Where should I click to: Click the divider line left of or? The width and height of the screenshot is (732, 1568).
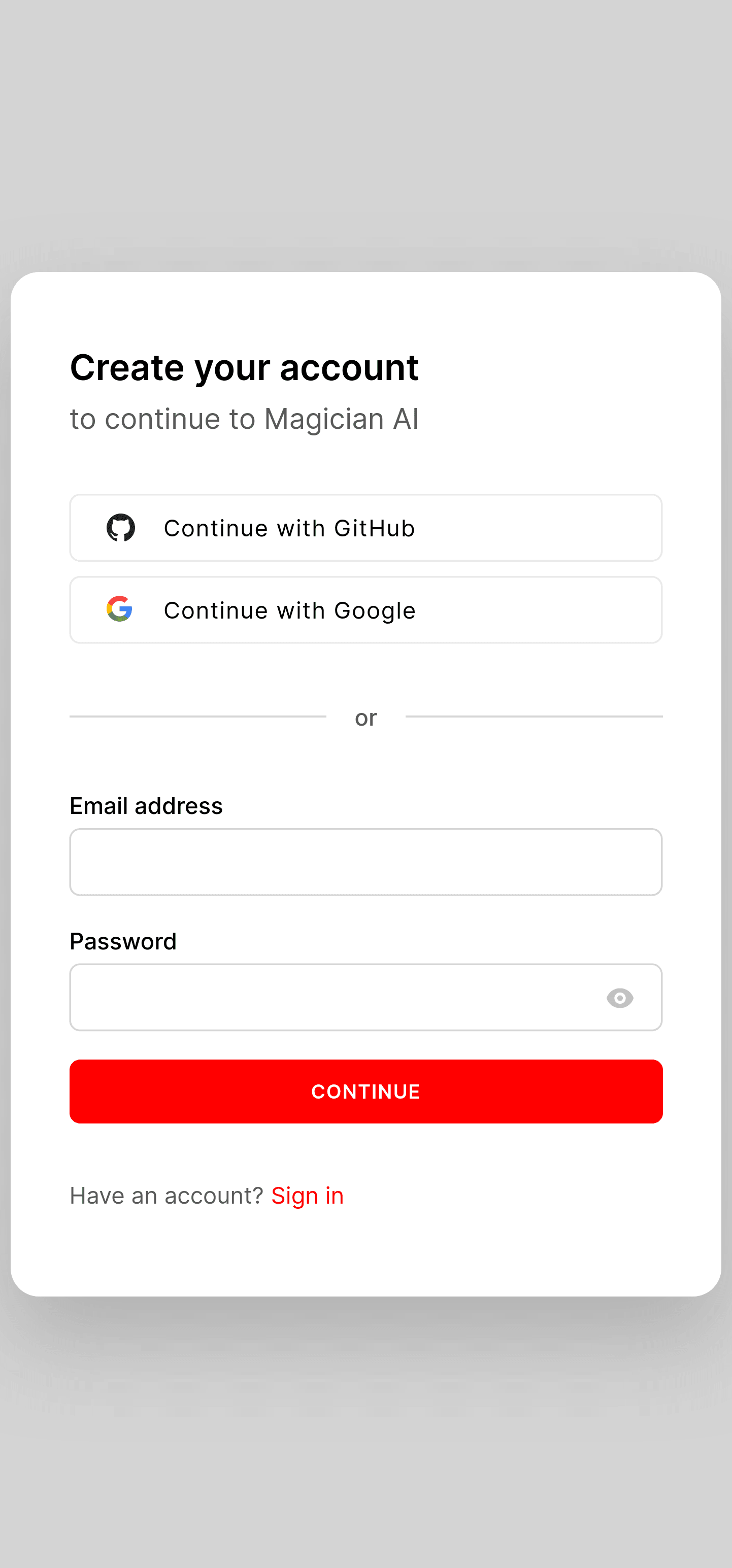coord(198,717)
